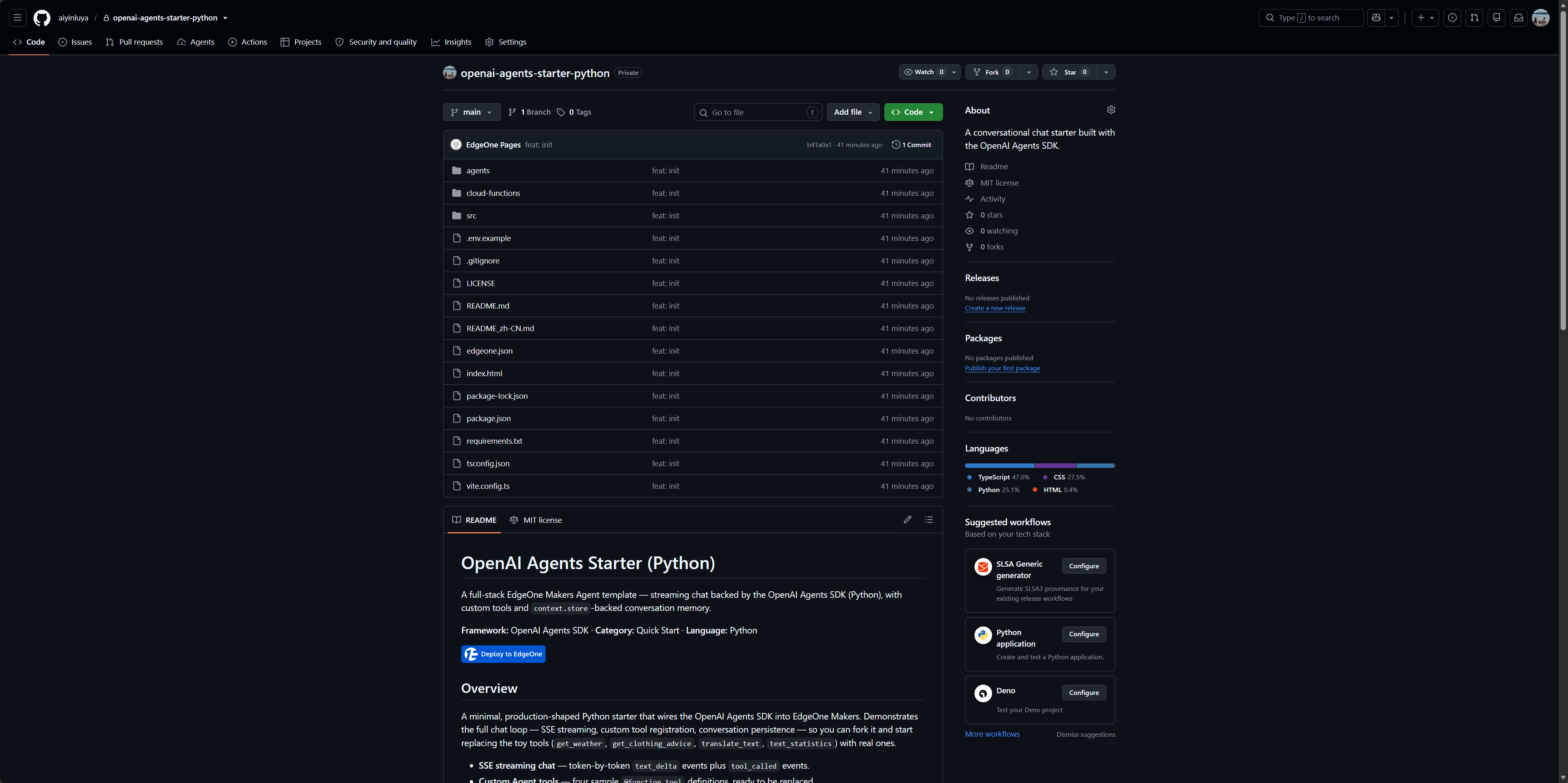This screenshot has height=783, width=1568.
Task: Open the pull requests icon in top bar
Action: 1474,18
